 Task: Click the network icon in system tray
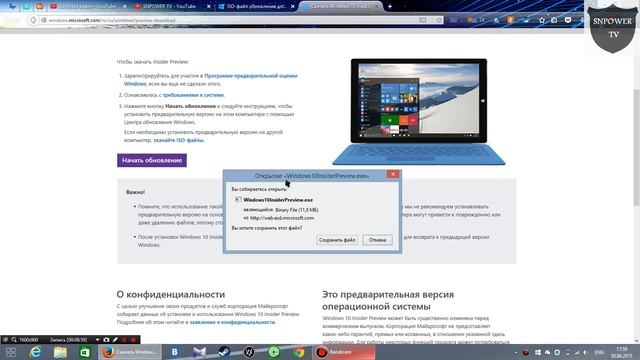click(576, 352)
